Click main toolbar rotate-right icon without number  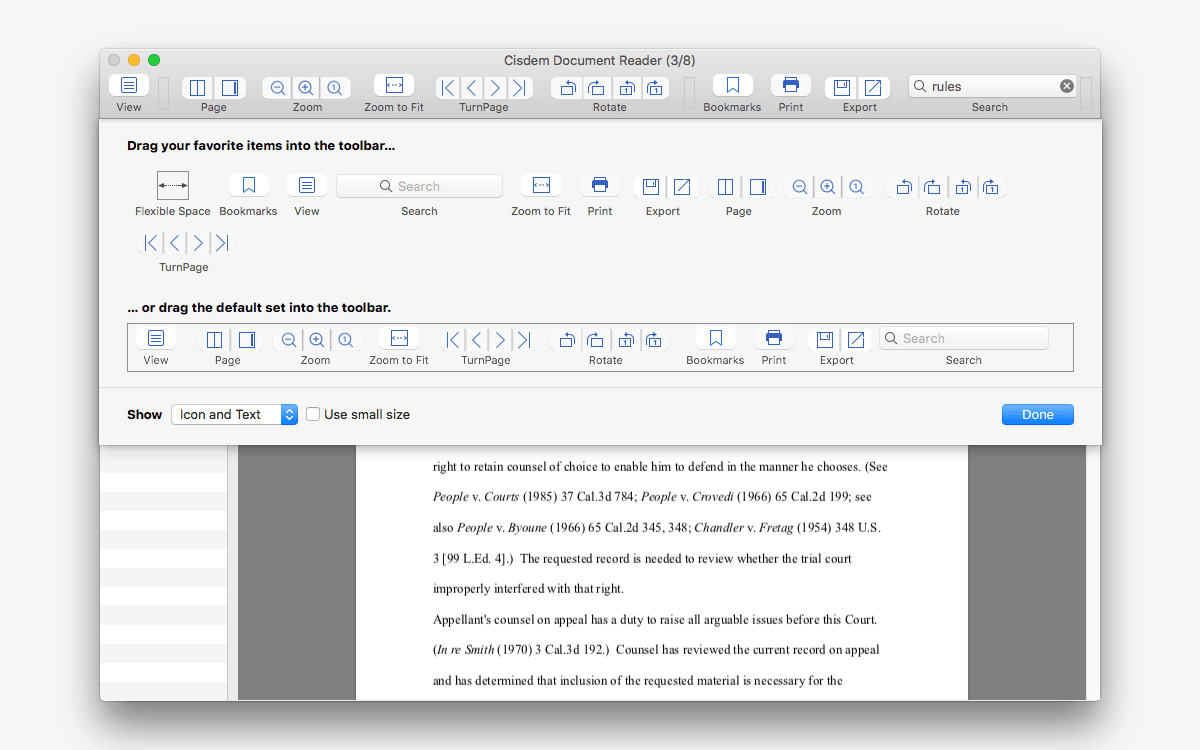(596, 88)
